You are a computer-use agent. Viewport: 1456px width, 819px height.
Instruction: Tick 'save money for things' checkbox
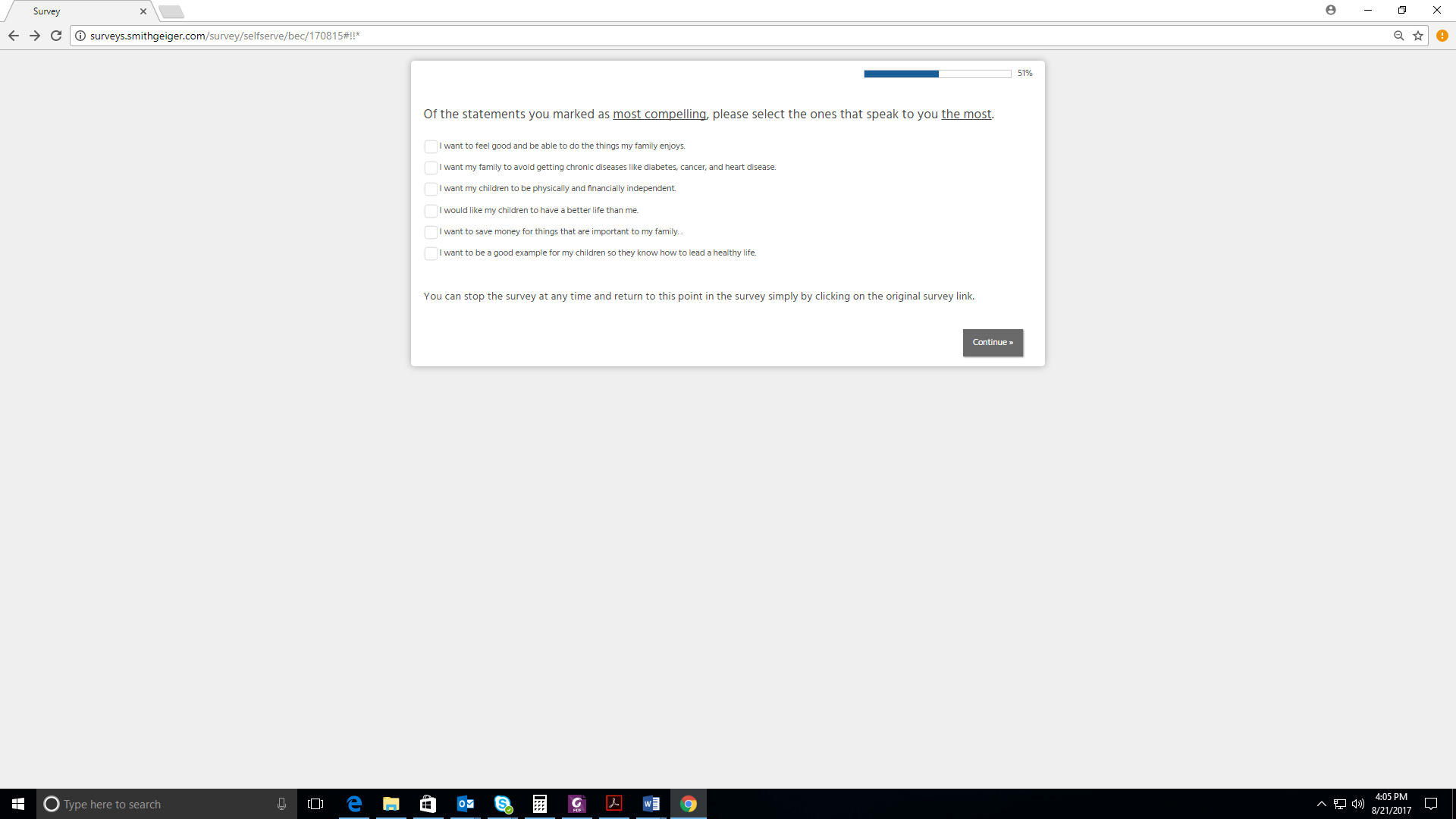pos(431,232)
